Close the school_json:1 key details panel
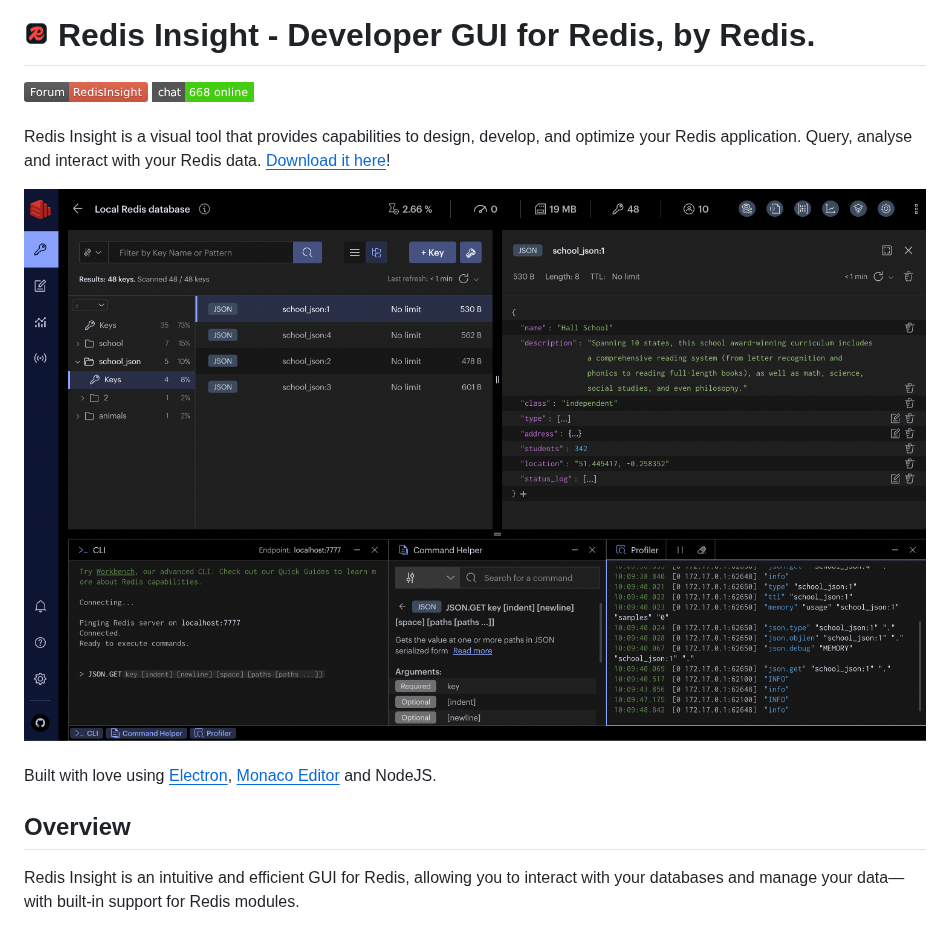Image resolution: width=948 pixels, height=925 pixels. click(909, 250)
